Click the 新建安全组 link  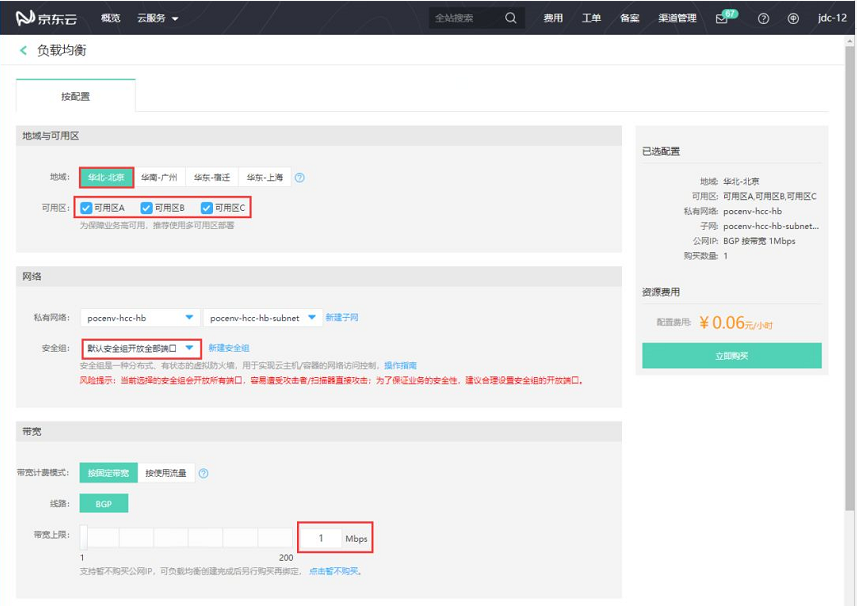point(229,348)
